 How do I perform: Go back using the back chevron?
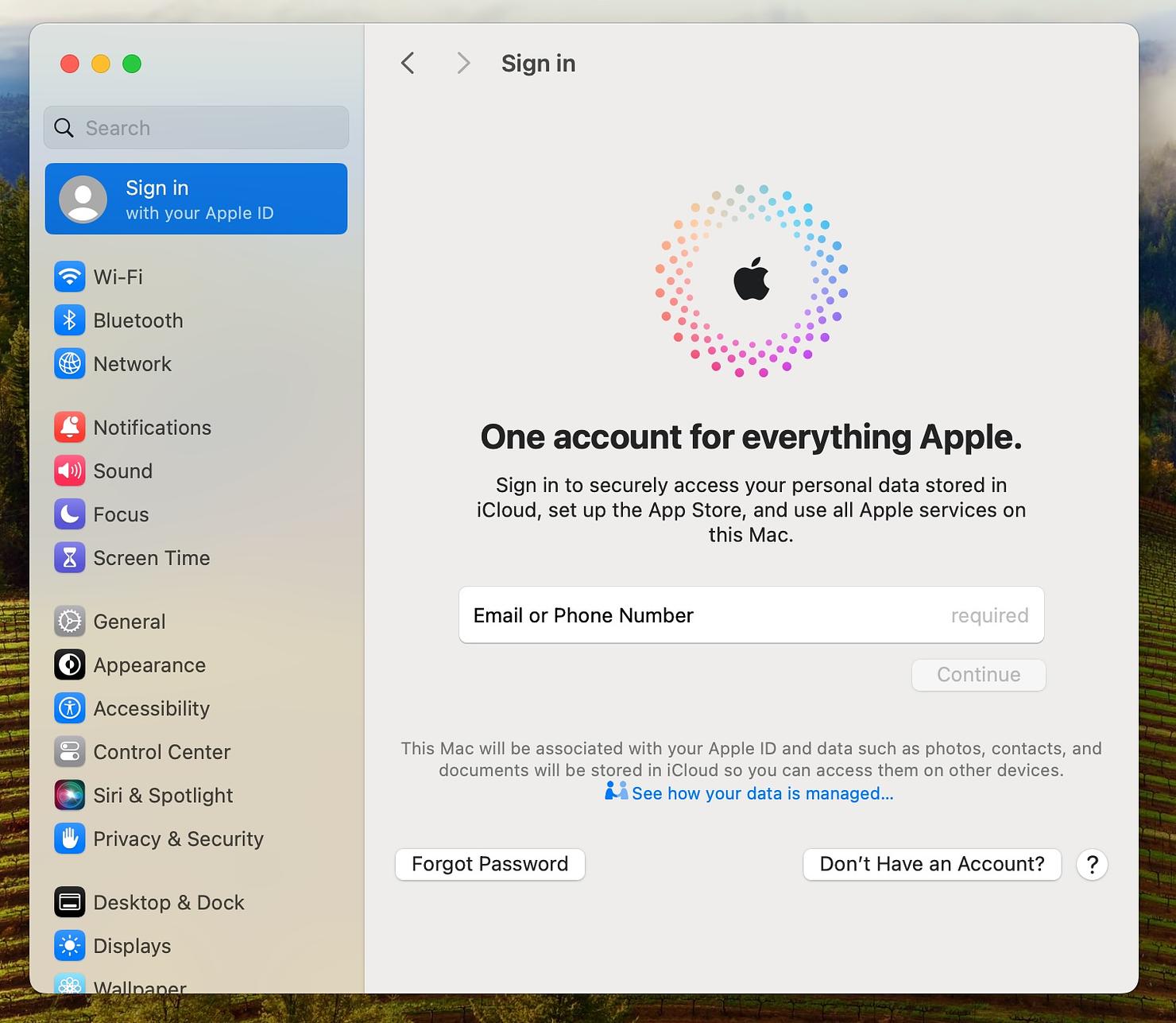point(408,63)
